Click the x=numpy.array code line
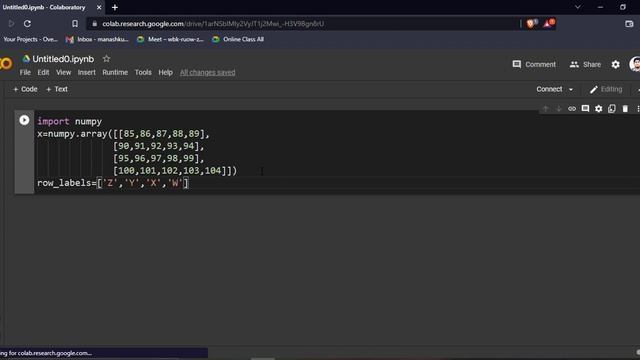 click(x=123, y=134)
